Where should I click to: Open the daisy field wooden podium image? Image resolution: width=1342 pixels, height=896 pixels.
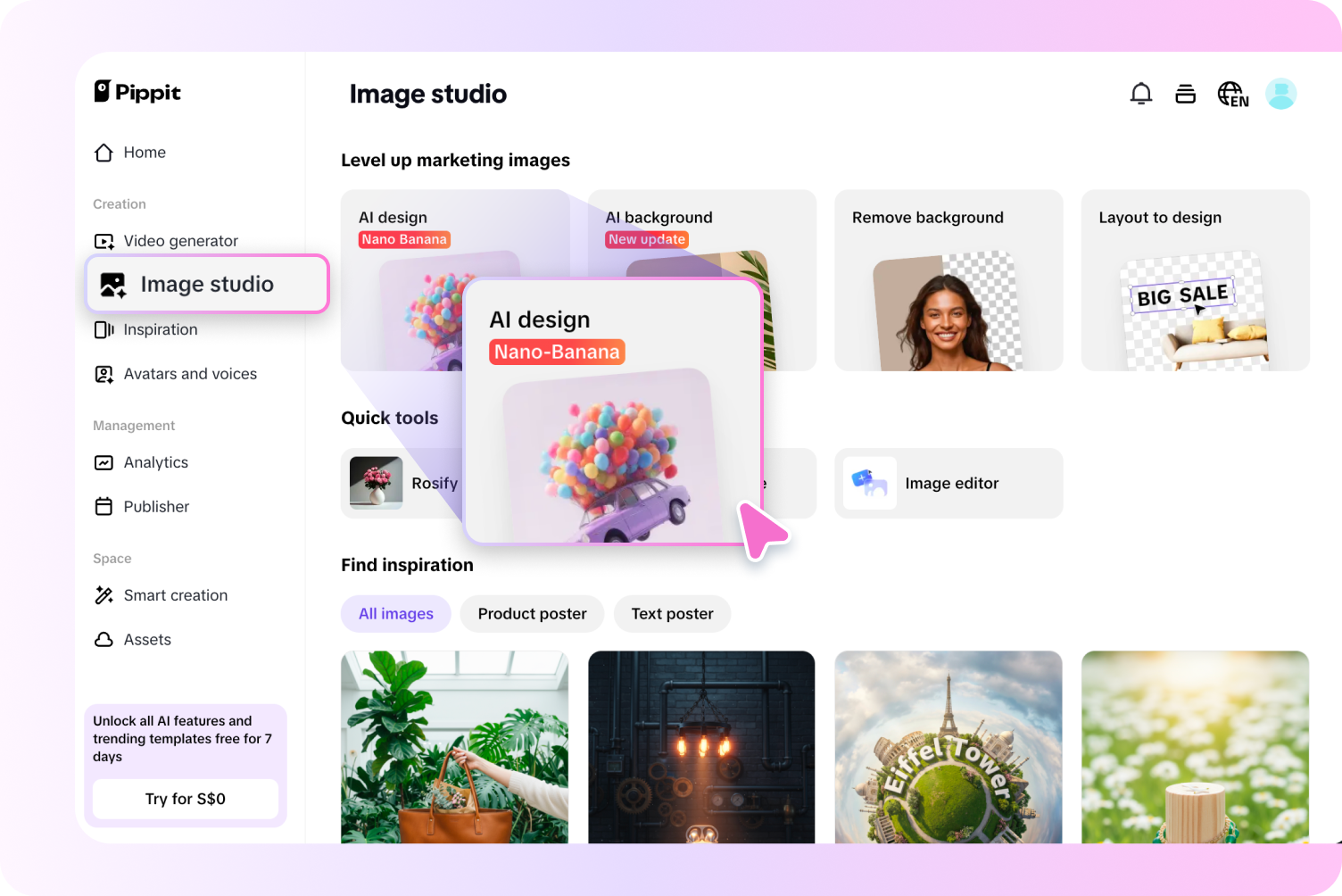[1196, 747]
